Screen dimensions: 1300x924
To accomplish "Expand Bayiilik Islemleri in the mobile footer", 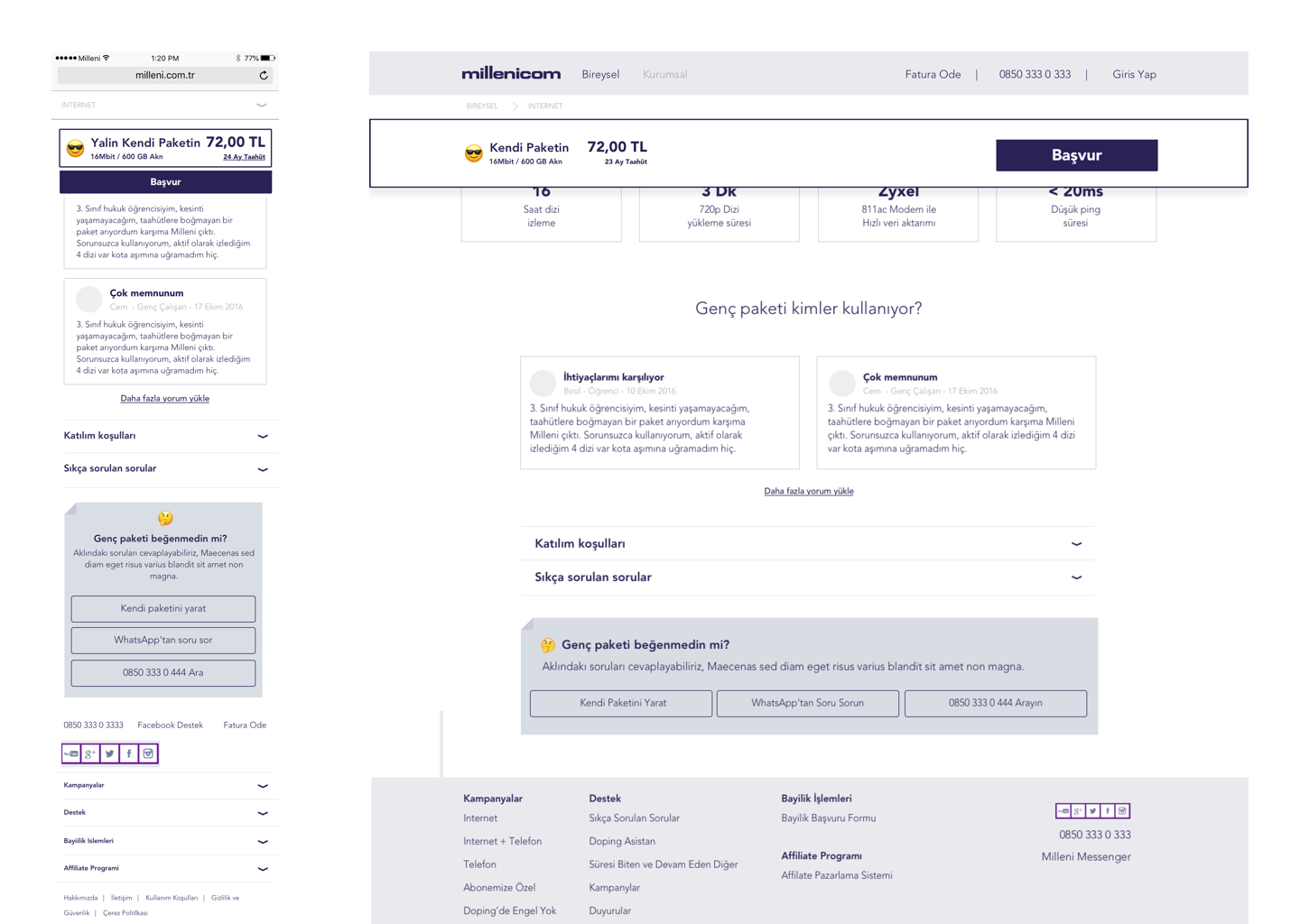I will pyautogui.click(x=166, y=841).
